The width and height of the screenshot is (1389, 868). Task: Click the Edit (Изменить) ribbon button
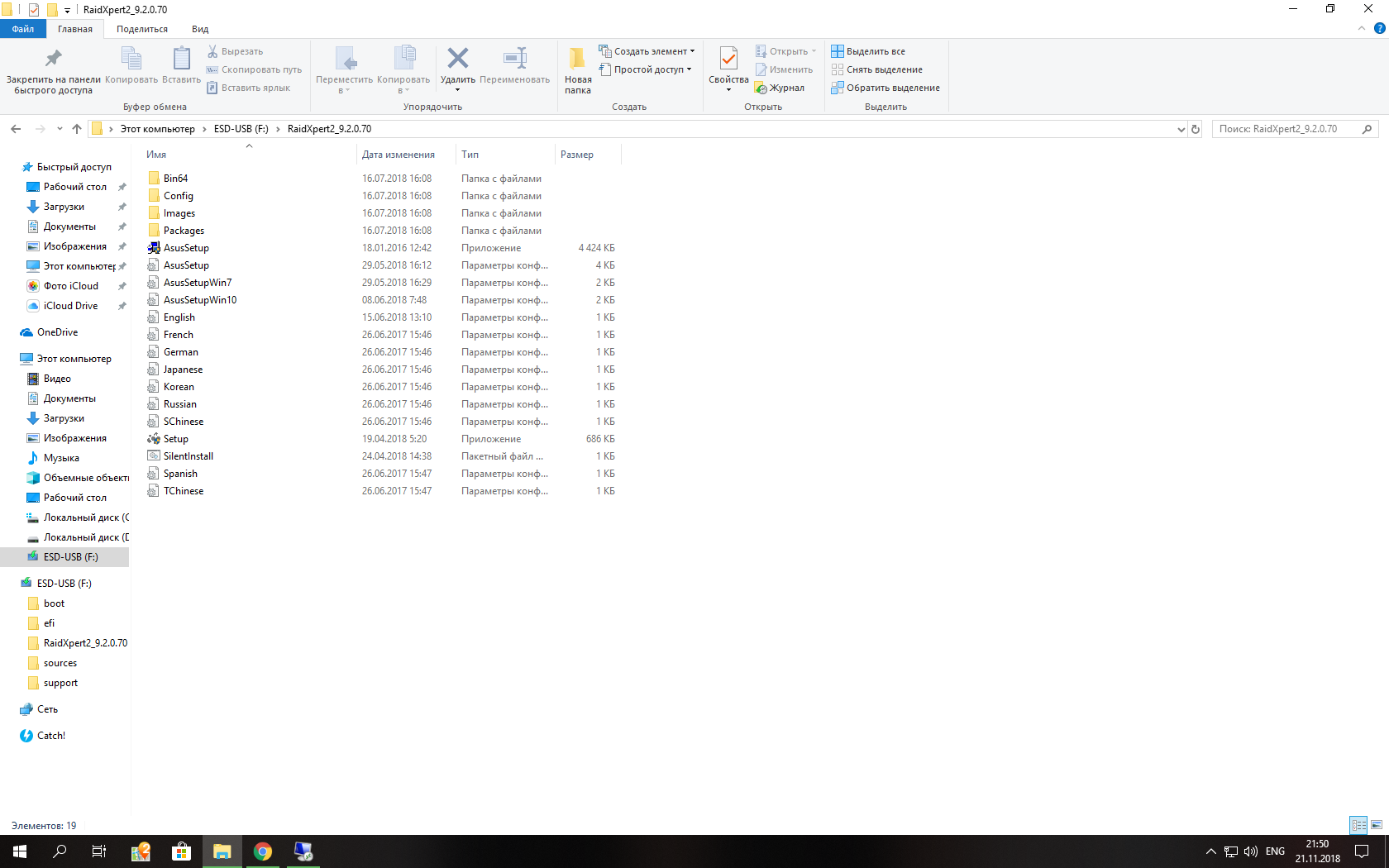click(784, 69)
